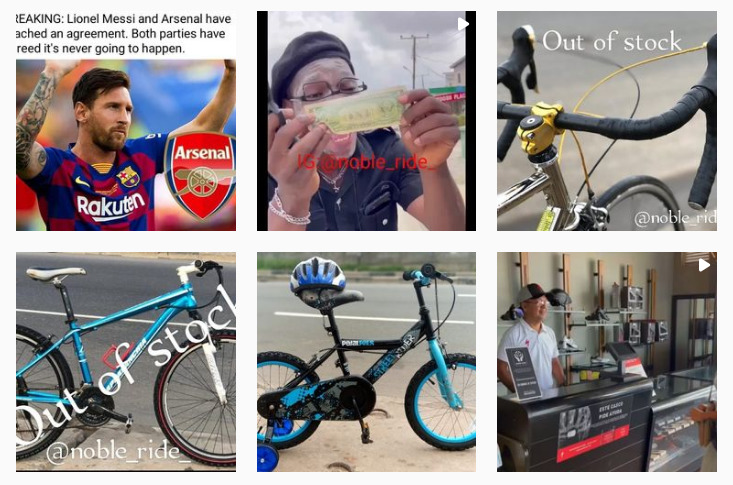
Task: Open the teal mountain bike post
Action: click(x=126, y=362)
